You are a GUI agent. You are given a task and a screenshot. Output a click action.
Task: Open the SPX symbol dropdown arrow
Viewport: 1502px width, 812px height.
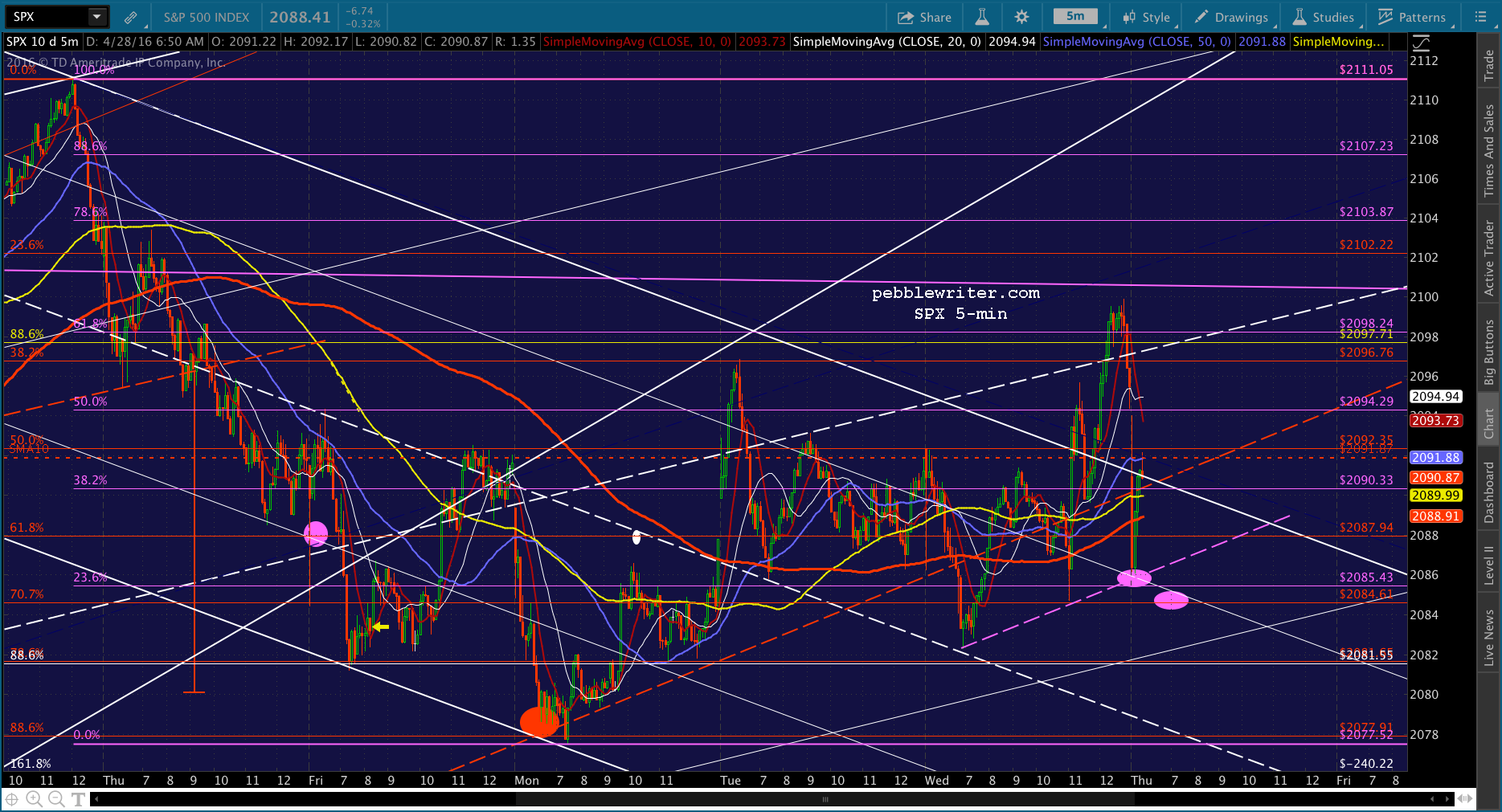pyautogui.click(x=96, y=17)
